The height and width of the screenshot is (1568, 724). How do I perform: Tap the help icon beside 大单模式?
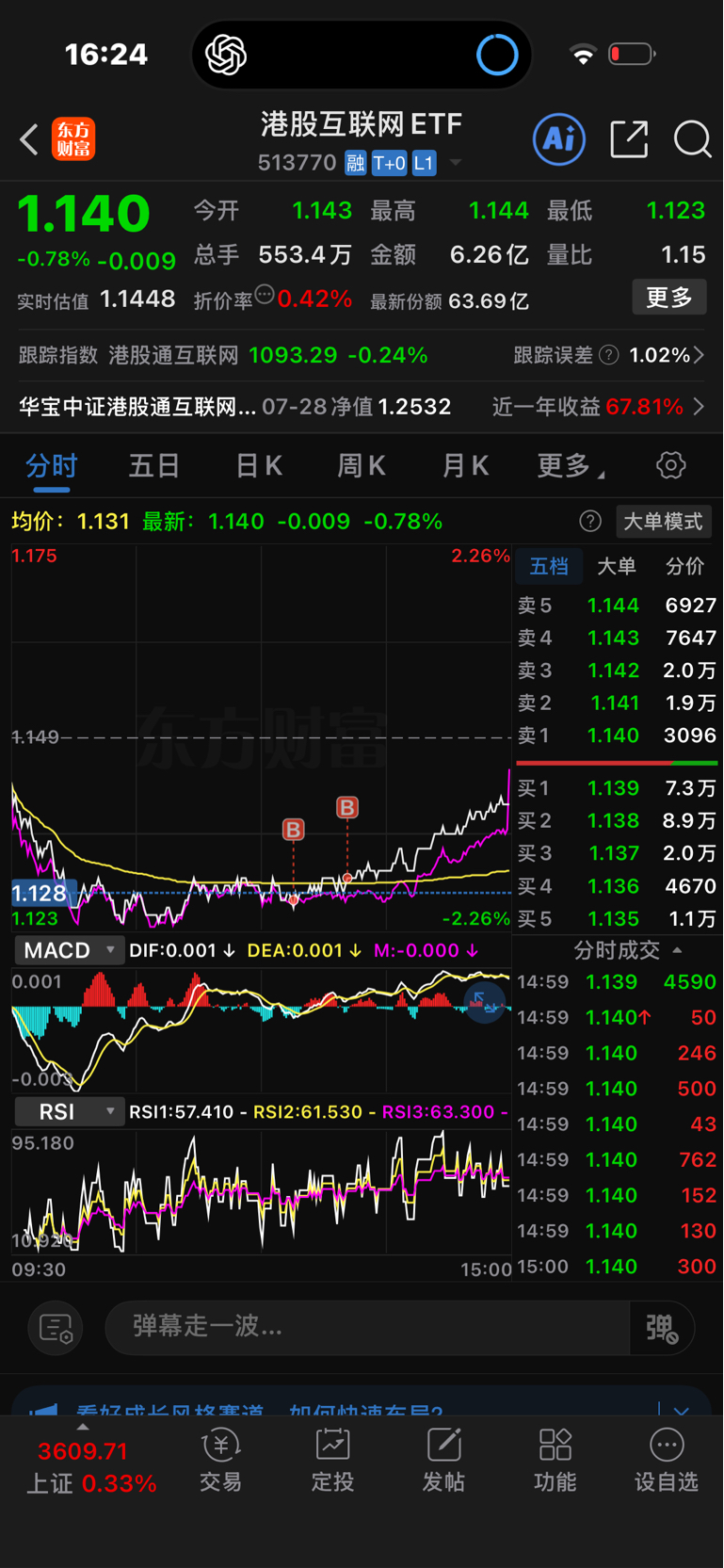pyautogui.click(x=590, y=522)
